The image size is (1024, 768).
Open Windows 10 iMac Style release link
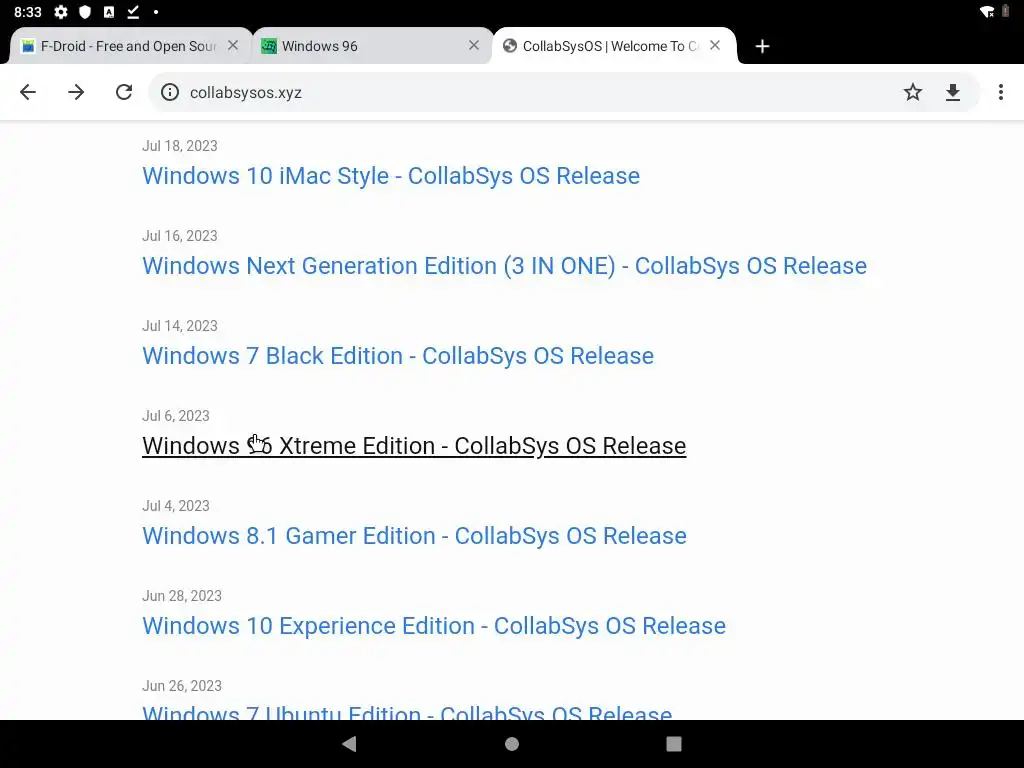[391, 176]
